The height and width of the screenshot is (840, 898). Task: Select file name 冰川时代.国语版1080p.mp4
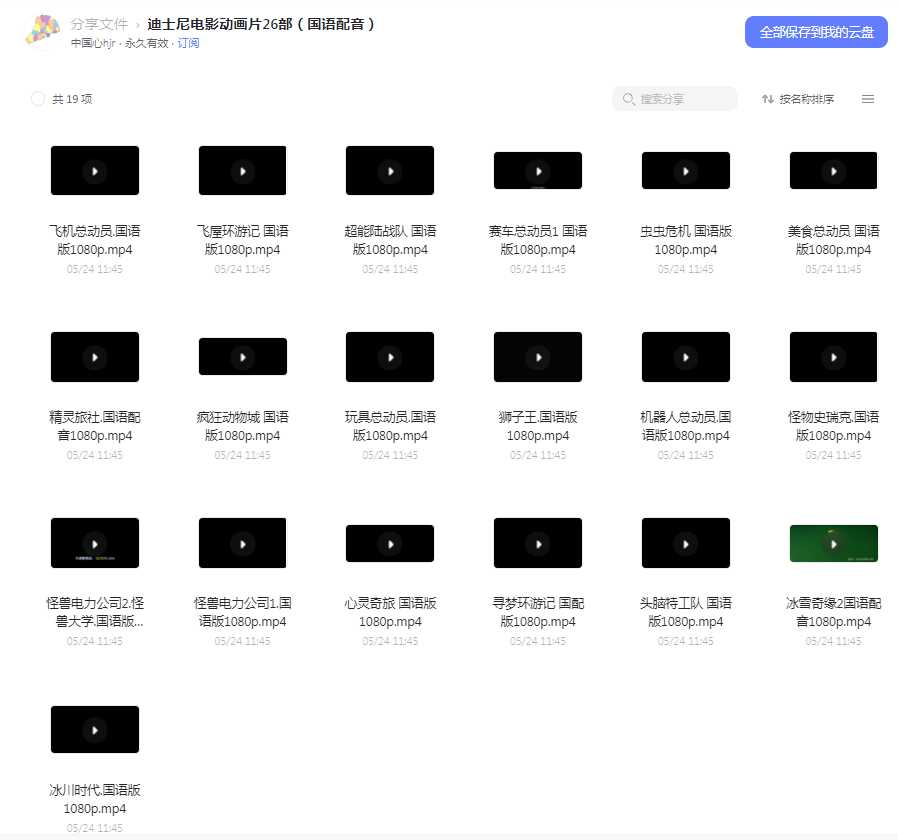click(x=95, y=799)
